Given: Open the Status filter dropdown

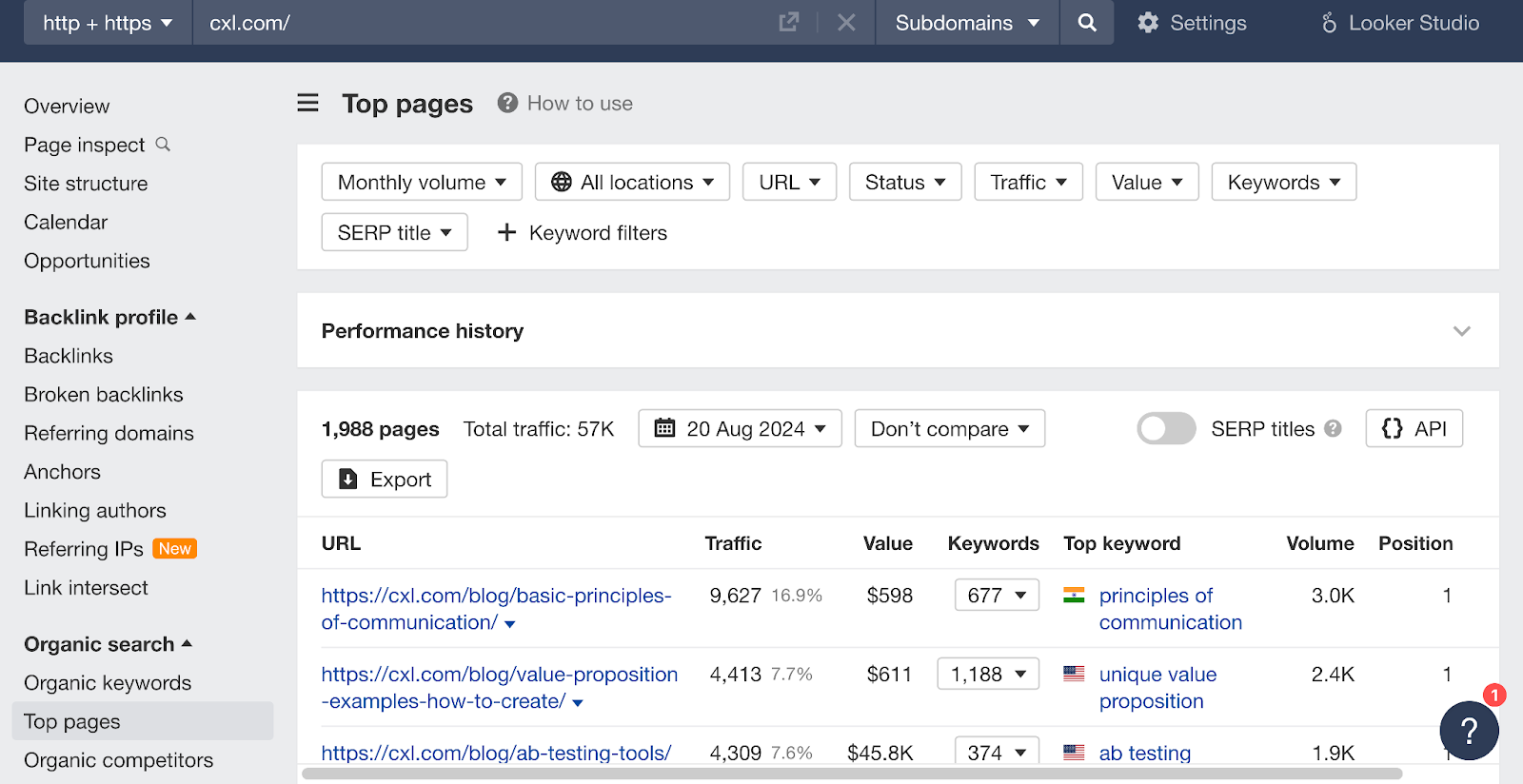Looking at the screenshot, I should pyautogui.click(x=905, y=182).
